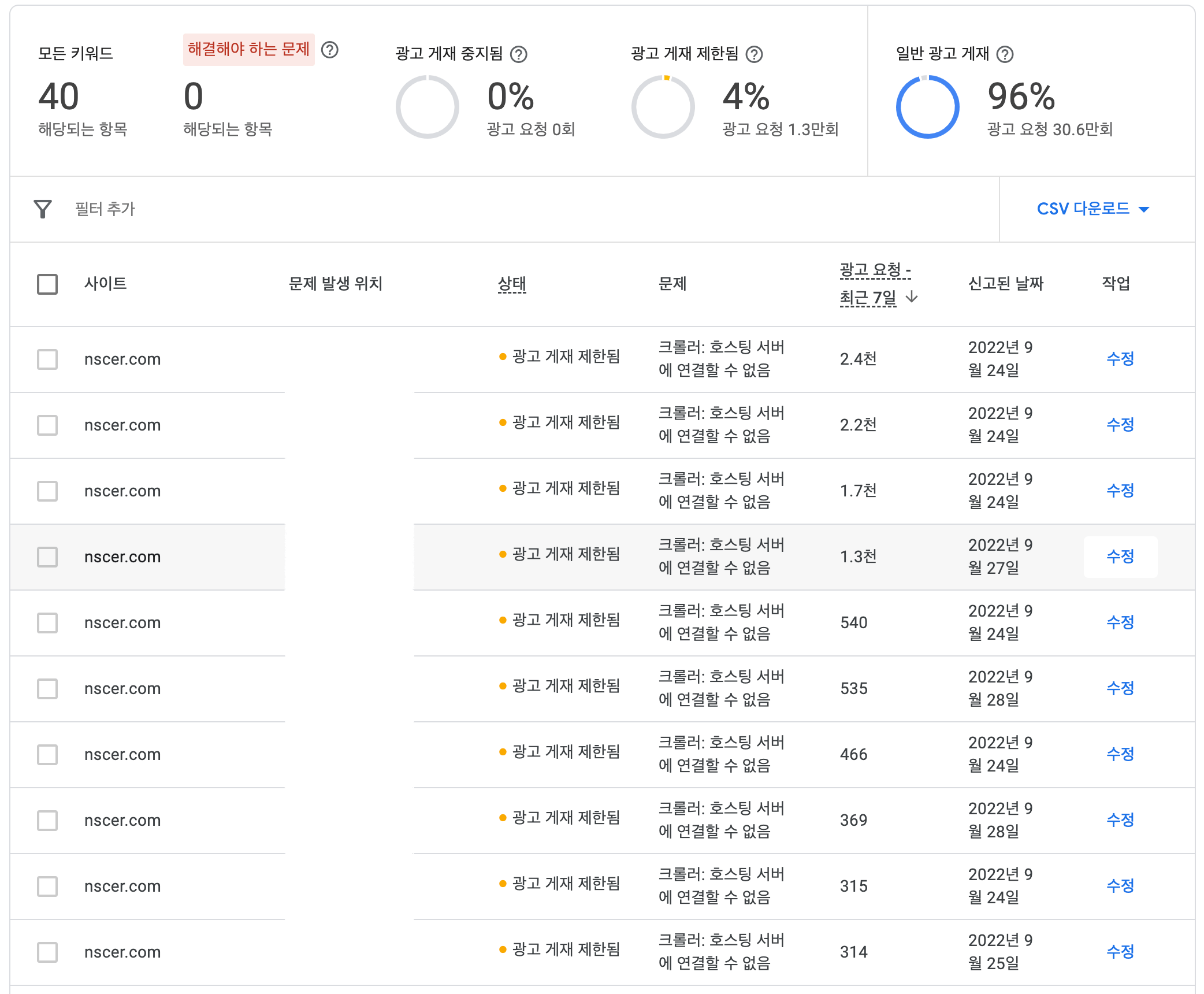Click the 0% donut chart
Viewport: 1204px width, 994px height.
tap(427, 107)
